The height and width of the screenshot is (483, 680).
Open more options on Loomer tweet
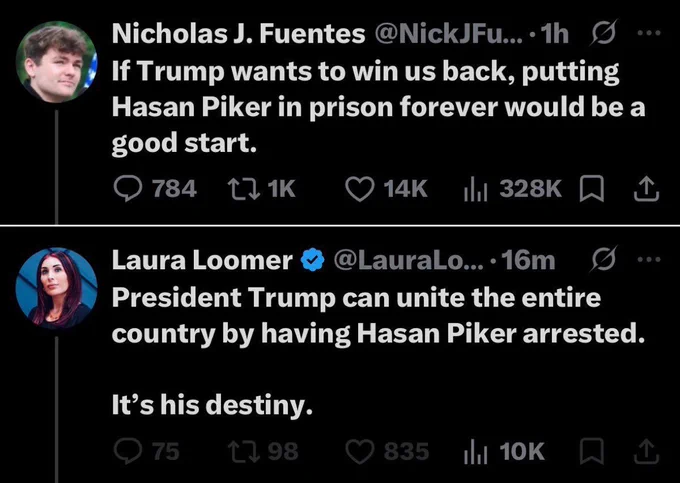point(649,260)
